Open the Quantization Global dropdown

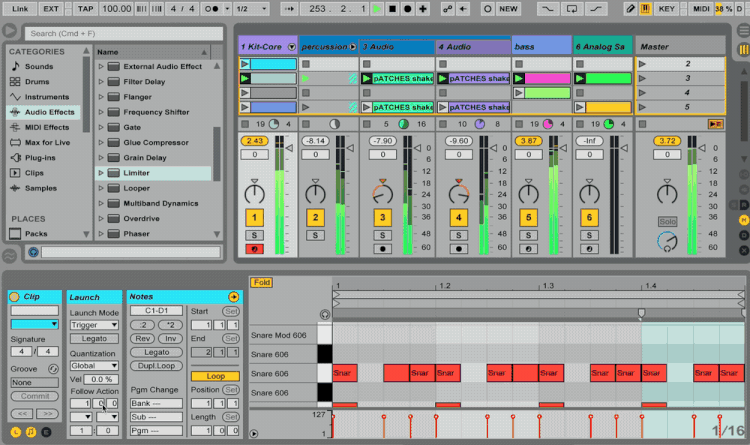tap(93, 367)
